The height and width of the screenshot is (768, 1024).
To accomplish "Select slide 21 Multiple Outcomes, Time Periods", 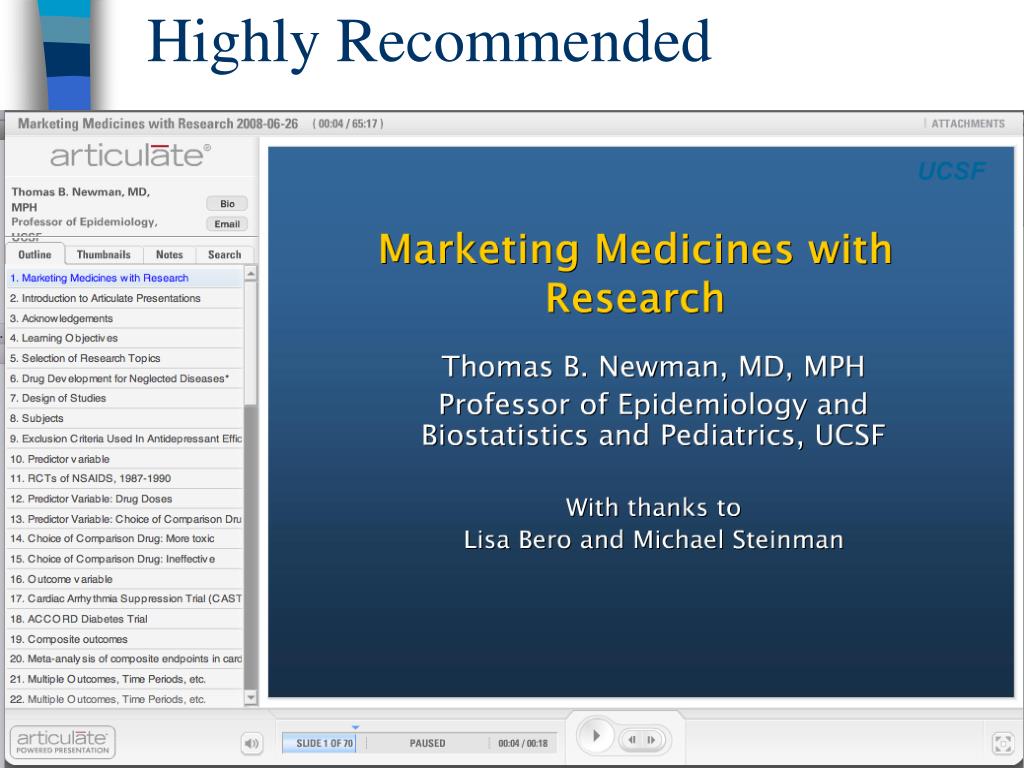I will tap(125, 679).
